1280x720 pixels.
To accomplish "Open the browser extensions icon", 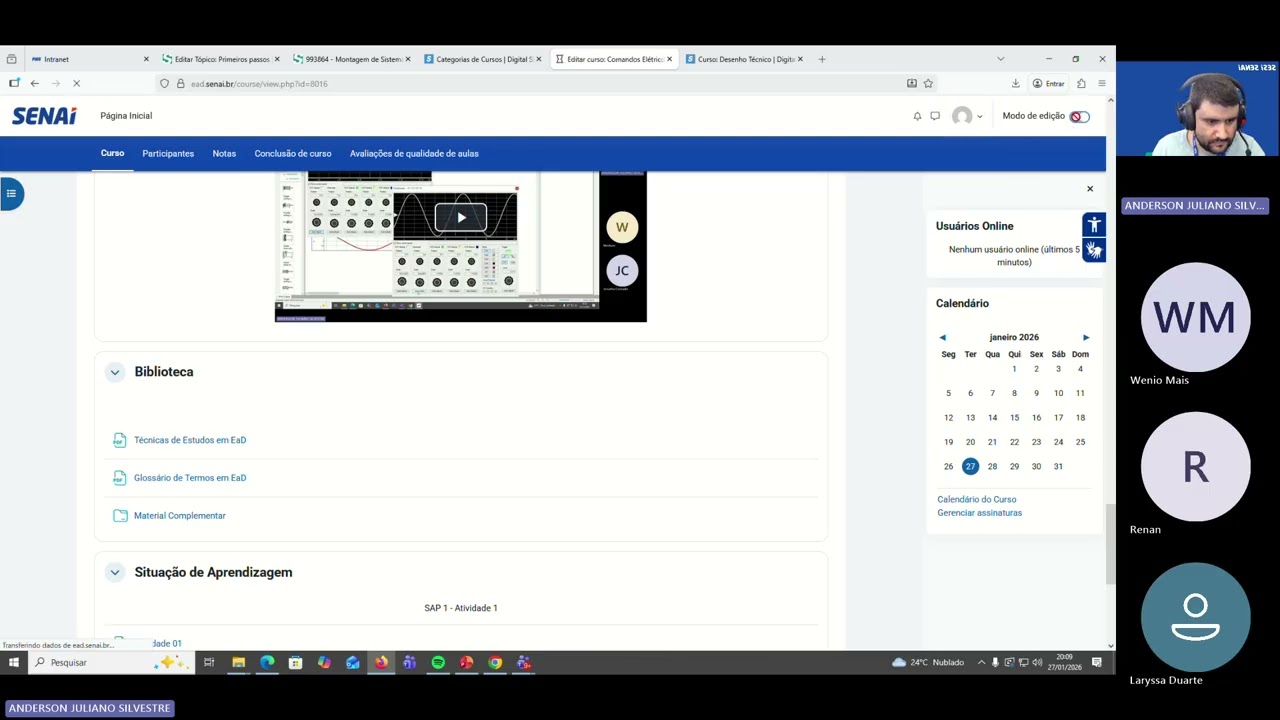I will coord(1081,84).
